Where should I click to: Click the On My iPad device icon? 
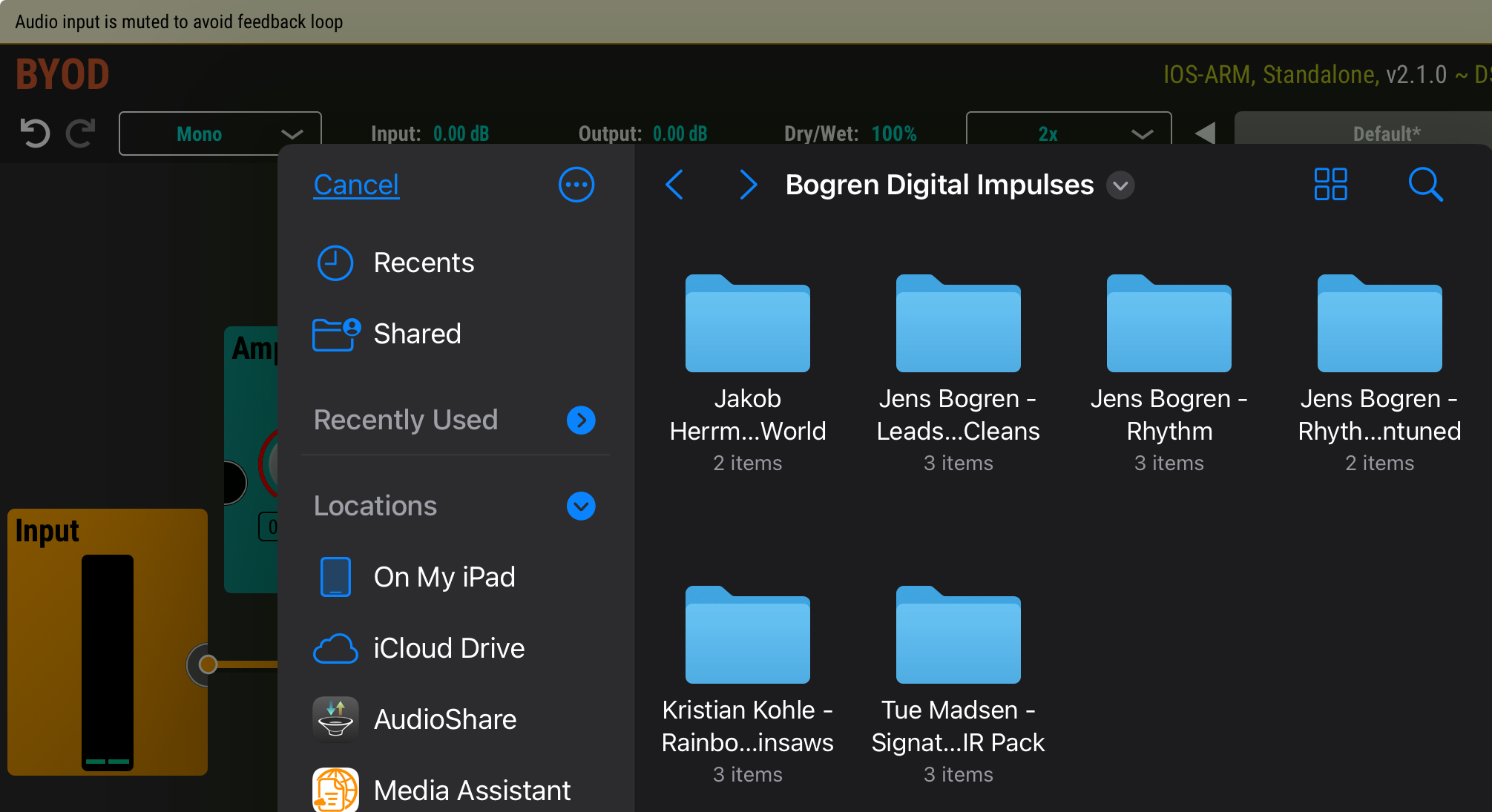tap(335, 577)
